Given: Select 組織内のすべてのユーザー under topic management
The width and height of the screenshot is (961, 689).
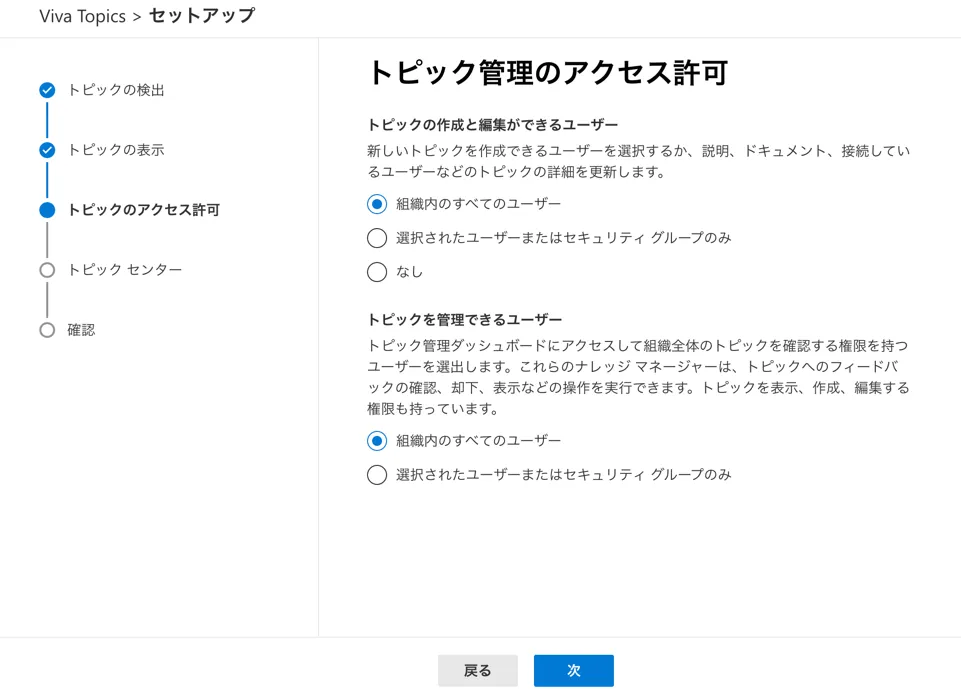Looking at the screenshot, I should tap(377, 441).
